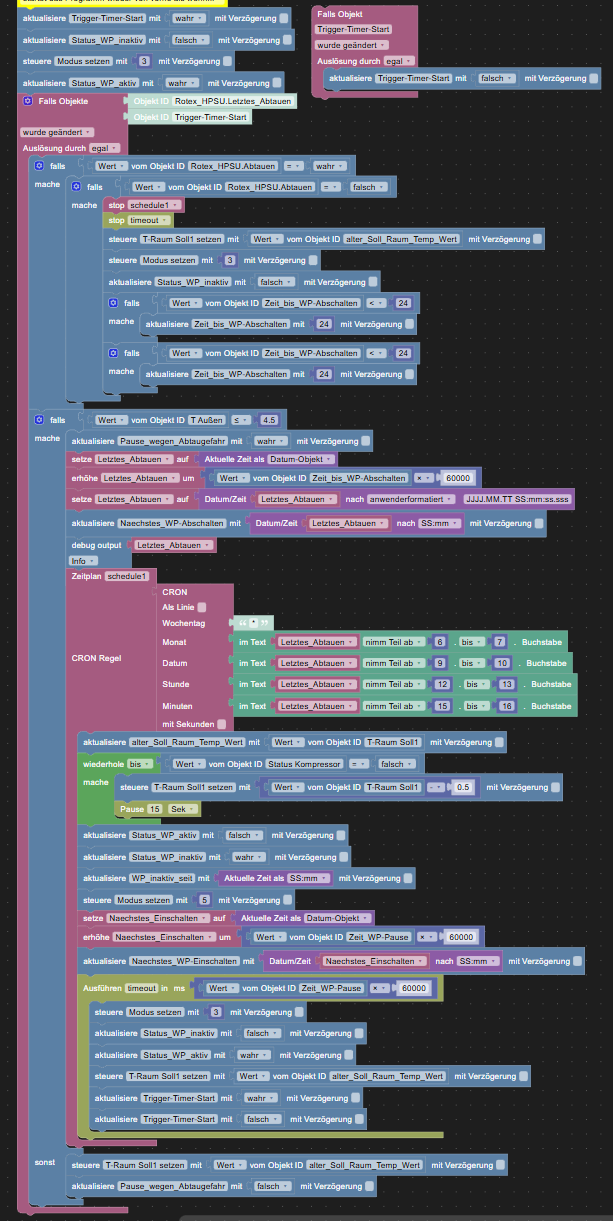Open SS:mm dropdown in WP_inaktiv_seit row

point(308,877)
